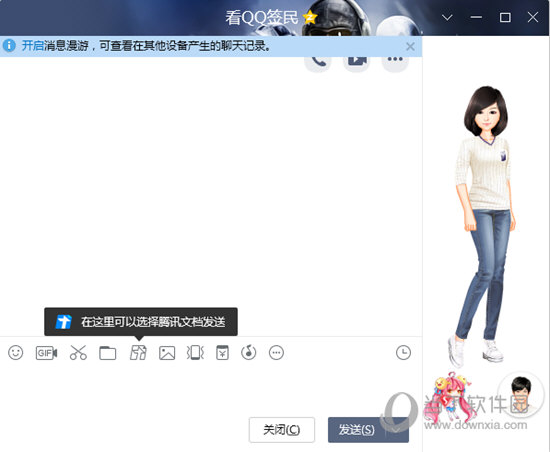Open the red packet yen icon
The width and height of the screenshot is (550, 452).
[x=222, y=353]
